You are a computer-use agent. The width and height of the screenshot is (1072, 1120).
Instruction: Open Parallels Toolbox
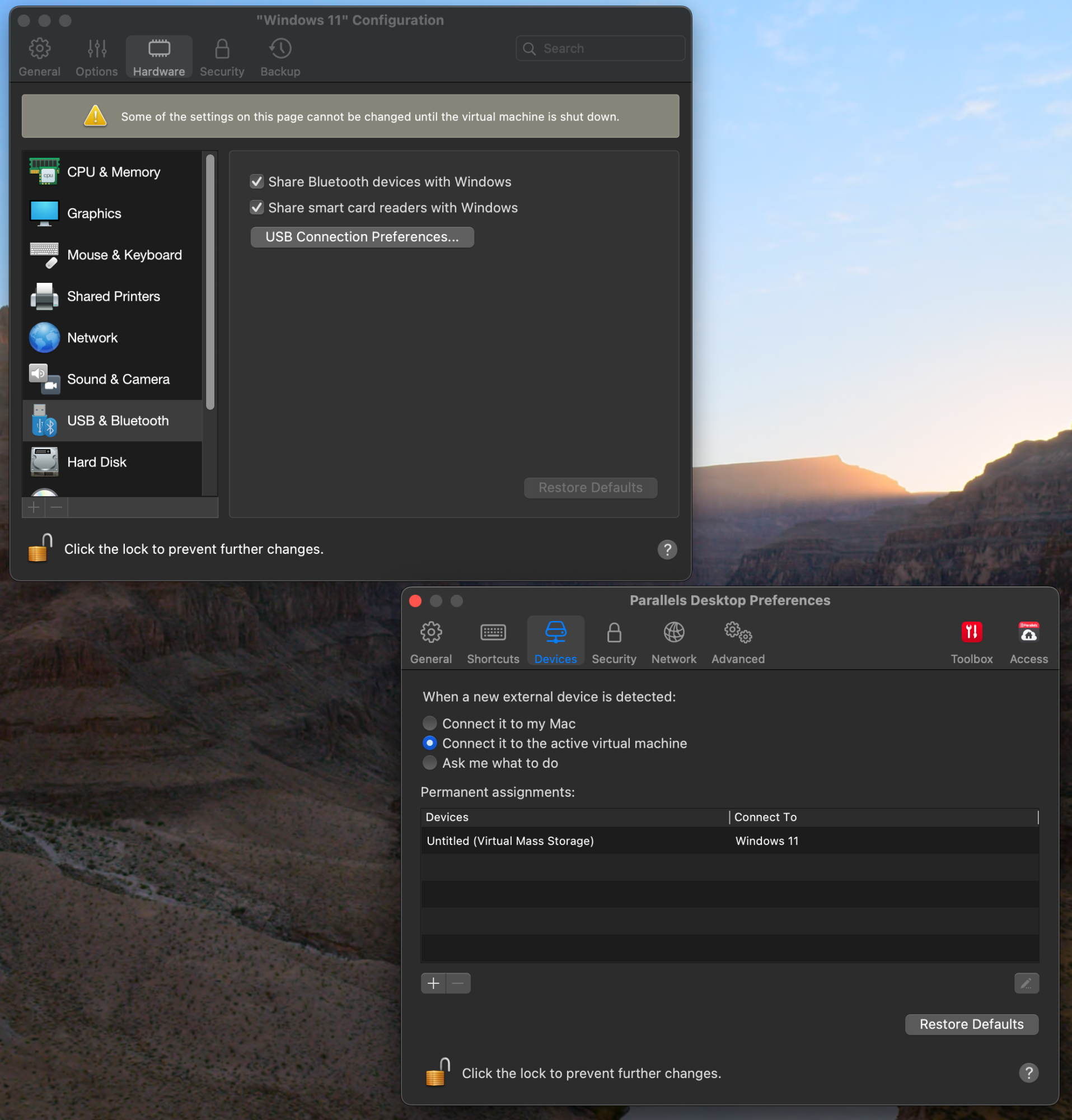coord(971,643)
